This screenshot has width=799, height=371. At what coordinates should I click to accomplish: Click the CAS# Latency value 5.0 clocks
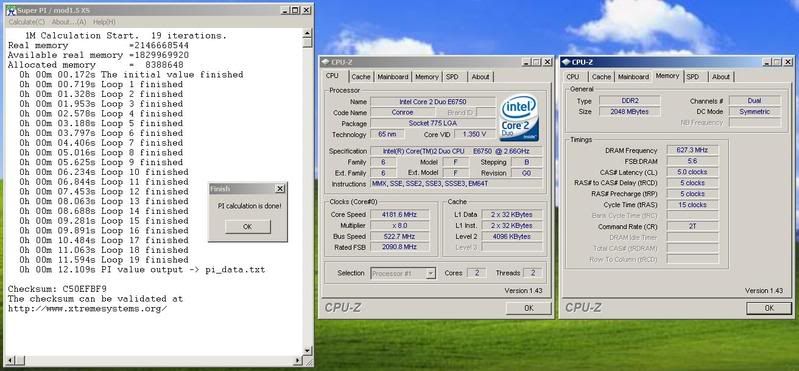click(693, 172)
